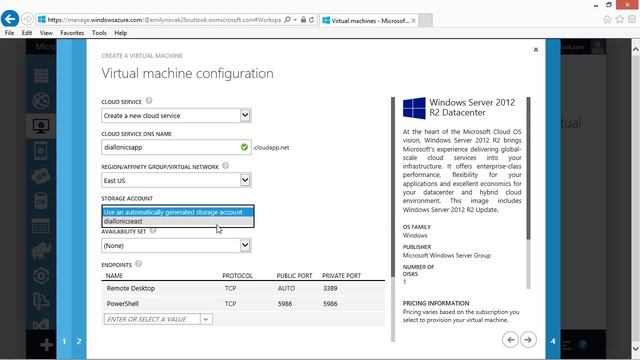The width and height of the screenshot is (640, 360).
Task: Click the description panel scrollbar
Action: click(x=528, y=168)
